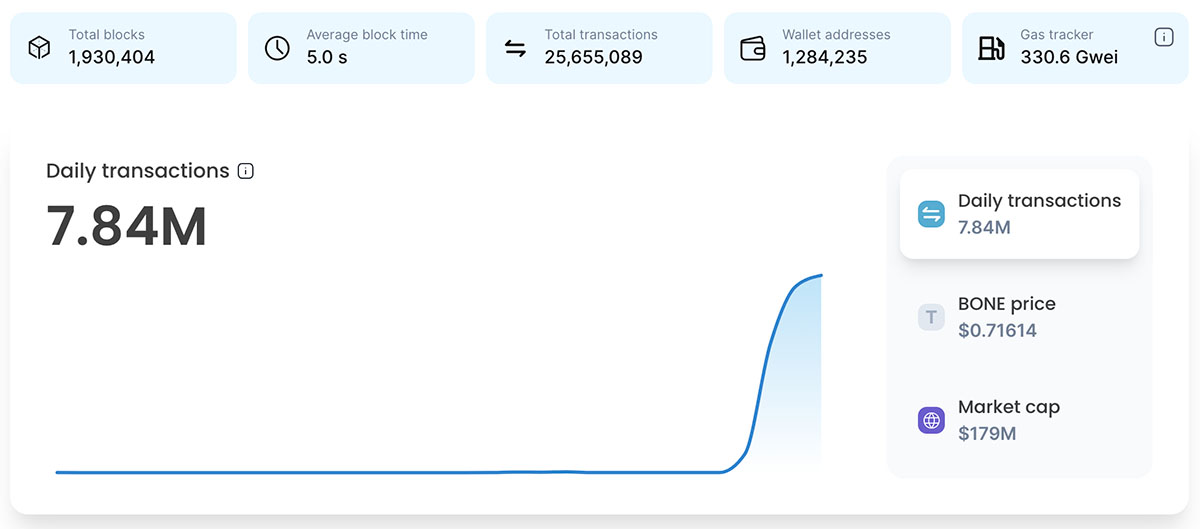
Task: Switch chart to Market cap
Action: click(x=1019, y=420)
